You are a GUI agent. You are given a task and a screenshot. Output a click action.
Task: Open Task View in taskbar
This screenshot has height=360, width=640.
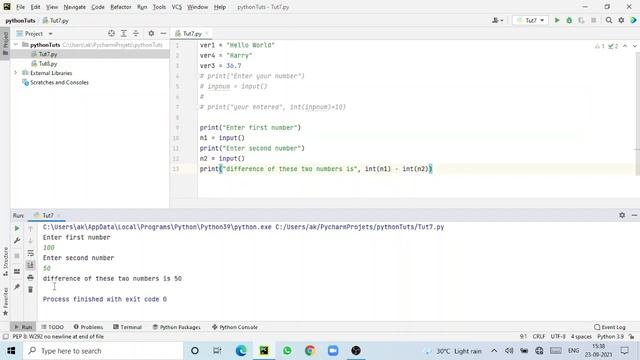pos(217,351)
